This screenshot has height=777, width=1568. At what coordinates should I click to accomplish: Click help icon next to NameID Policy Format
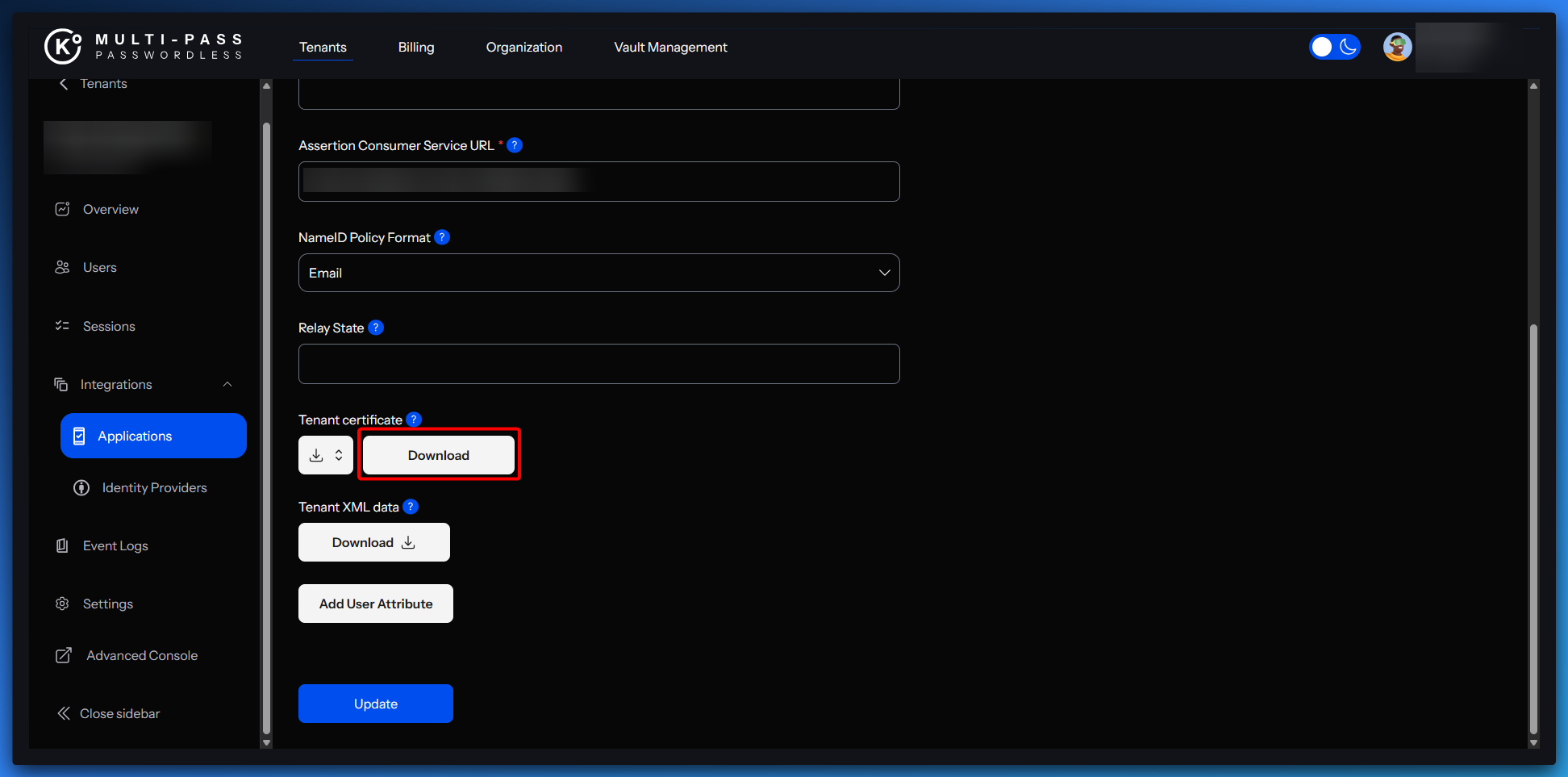coord(442,237)
